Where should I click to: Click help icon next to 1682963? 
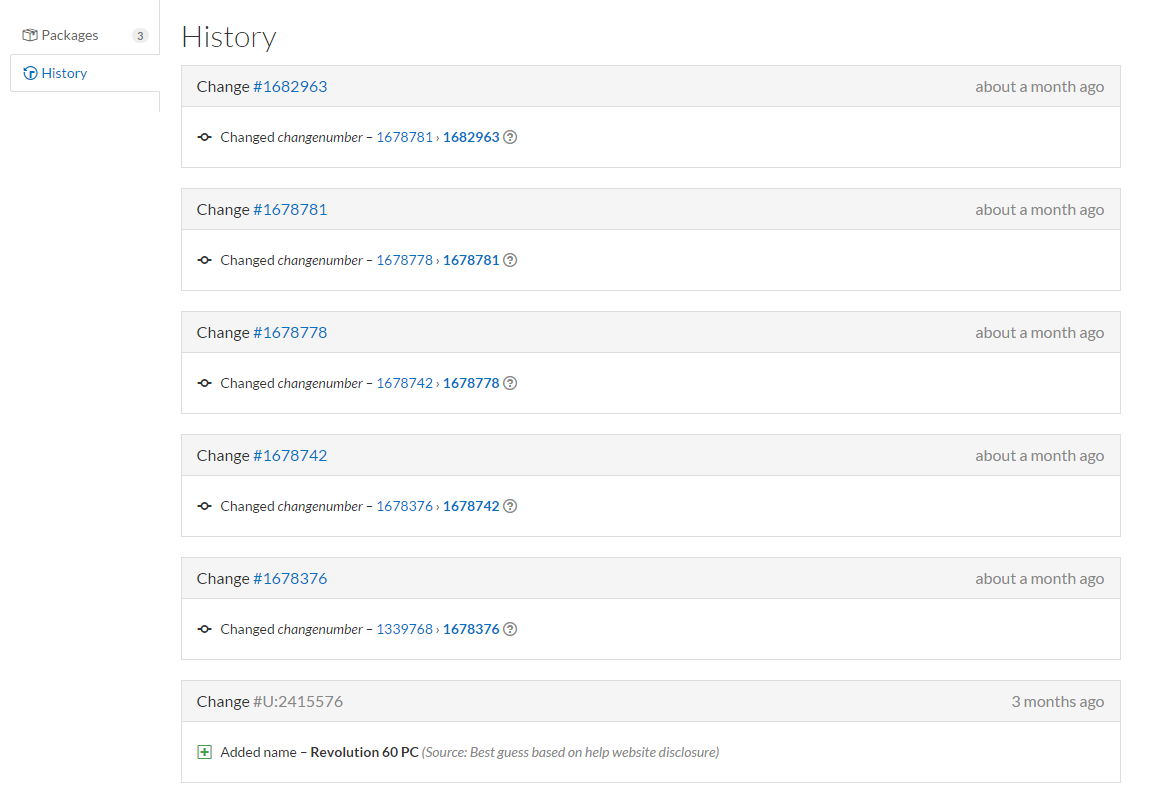point(510,137)
